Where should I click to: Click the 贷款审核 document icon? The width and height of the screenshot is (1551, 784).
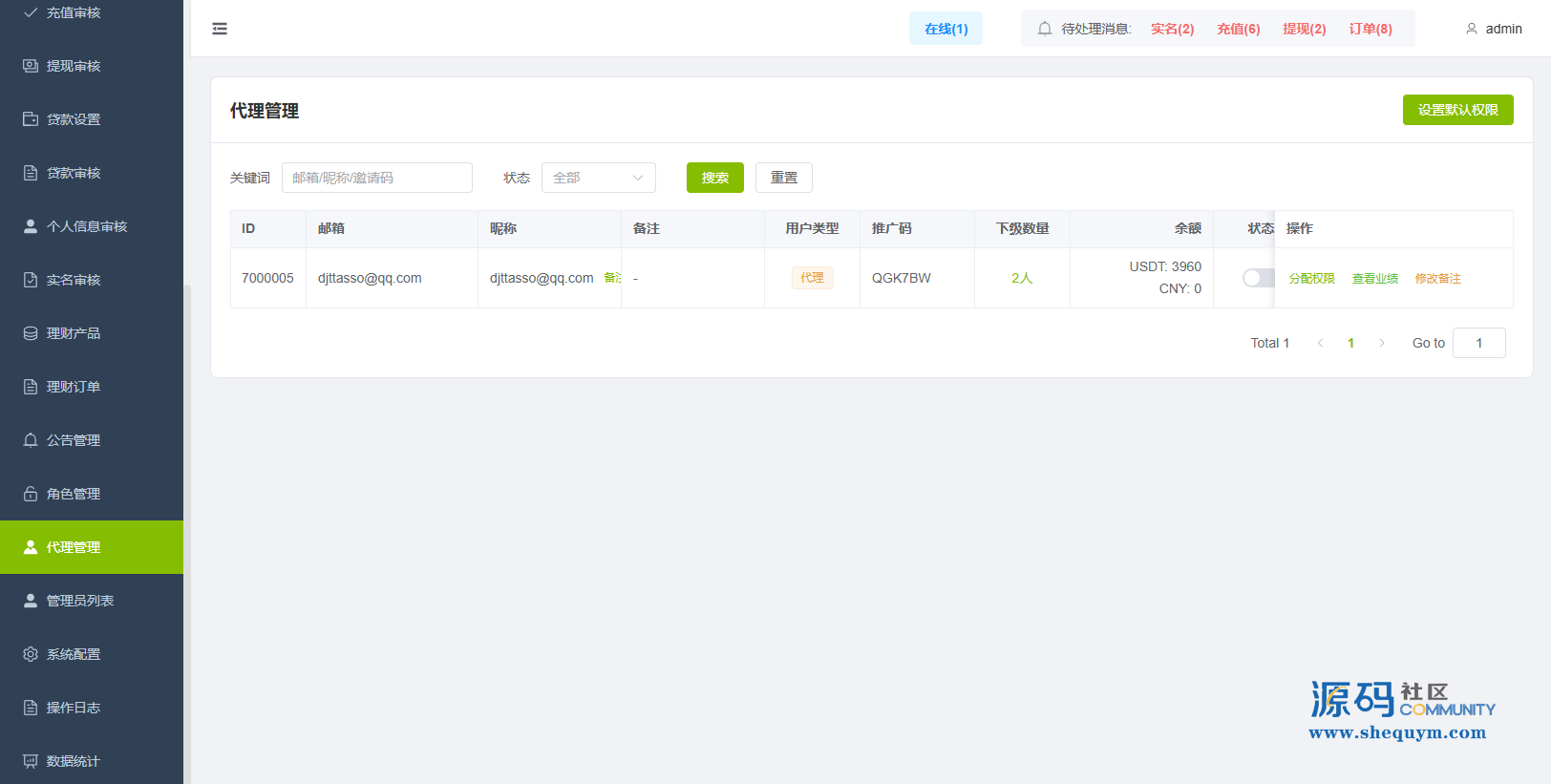click(31, 173)
